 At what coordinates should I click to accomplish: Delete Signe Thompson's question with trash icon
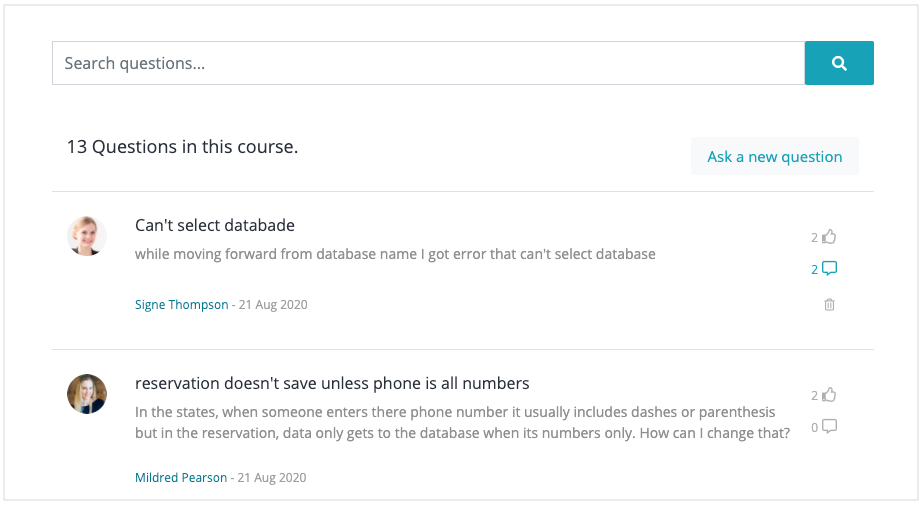click(x=829, y=304)
